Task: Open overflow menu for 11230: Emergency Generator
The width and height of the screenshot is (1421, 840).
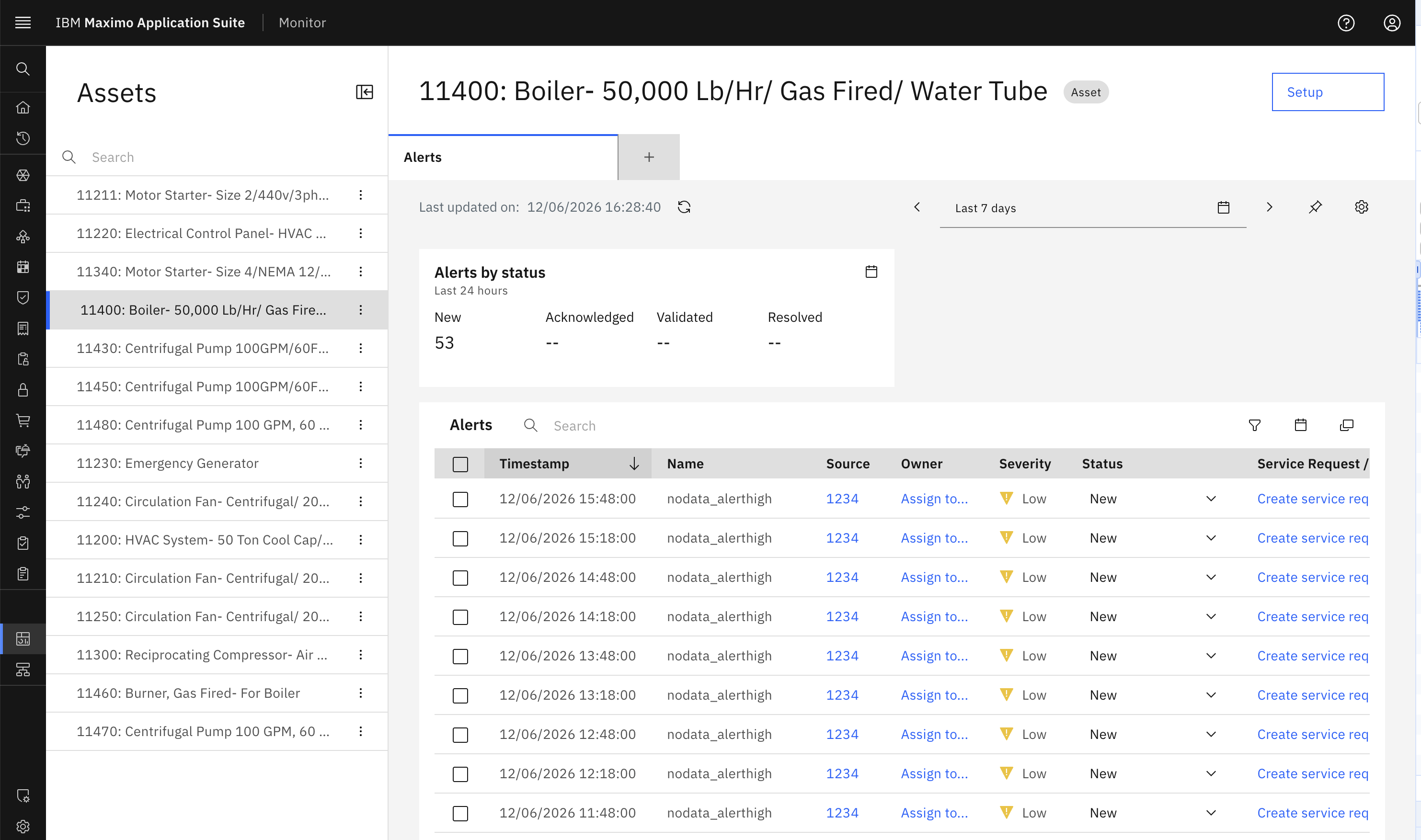Action: 361,463
